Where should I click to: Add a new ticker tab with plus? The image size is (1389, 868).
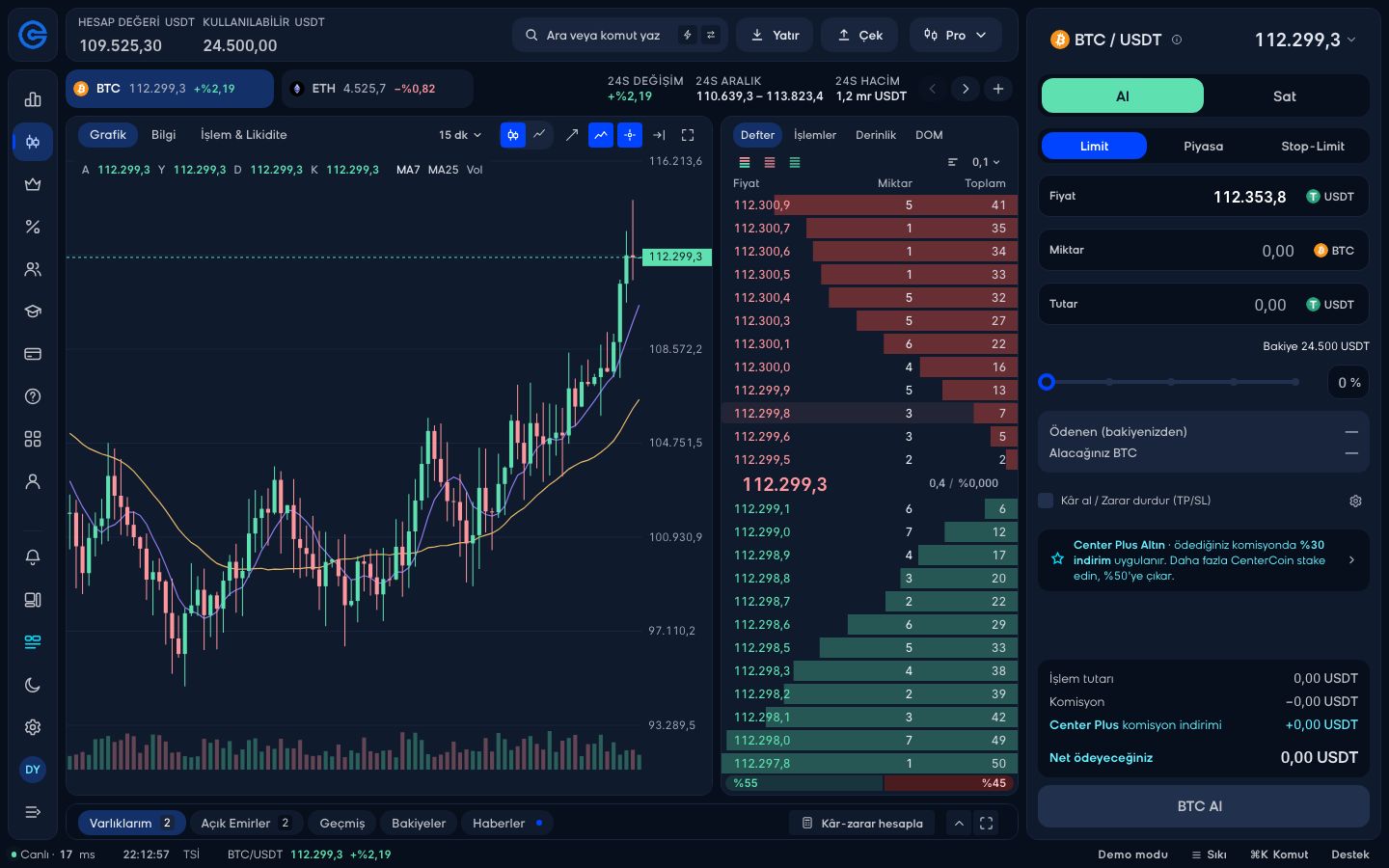click(x=998, y=89)
